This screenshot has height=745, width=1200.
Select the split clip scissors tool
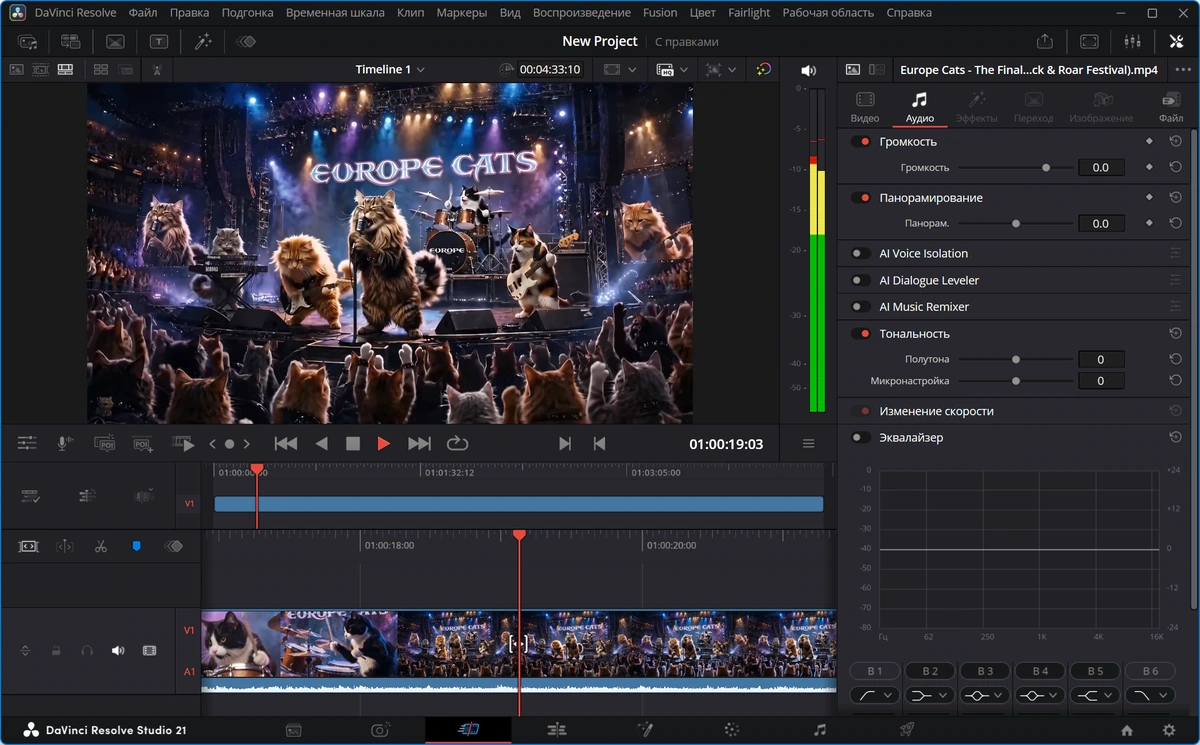(101, 546)
